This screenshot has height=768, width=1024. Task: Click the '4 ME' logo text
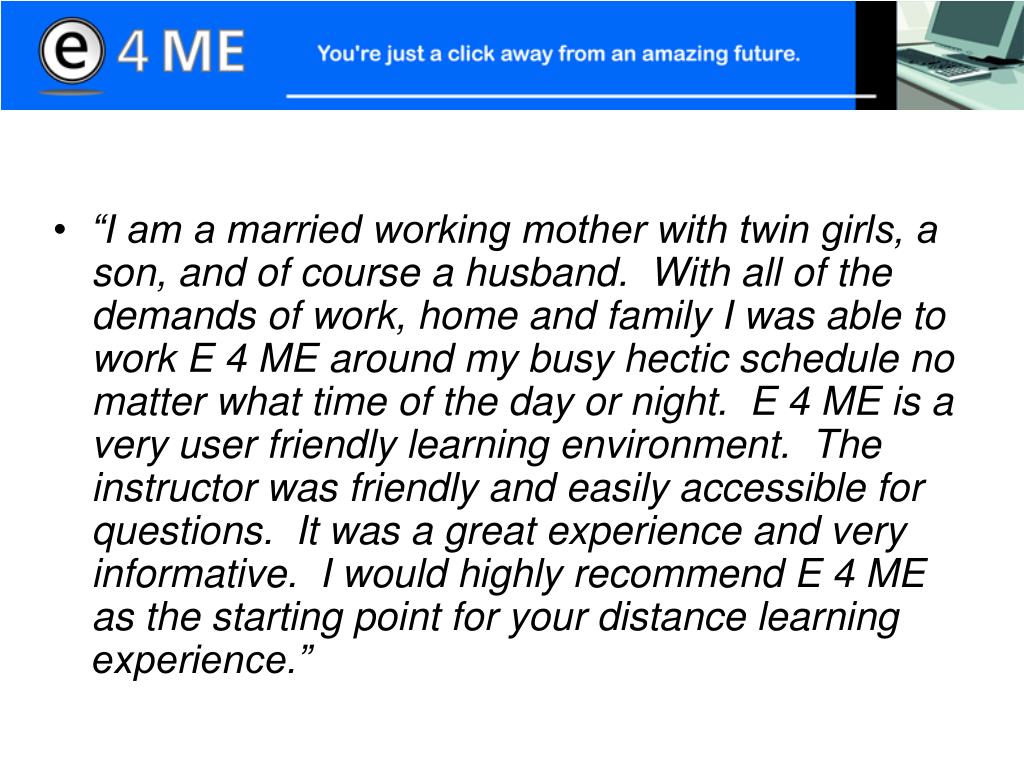coord(181,51)
